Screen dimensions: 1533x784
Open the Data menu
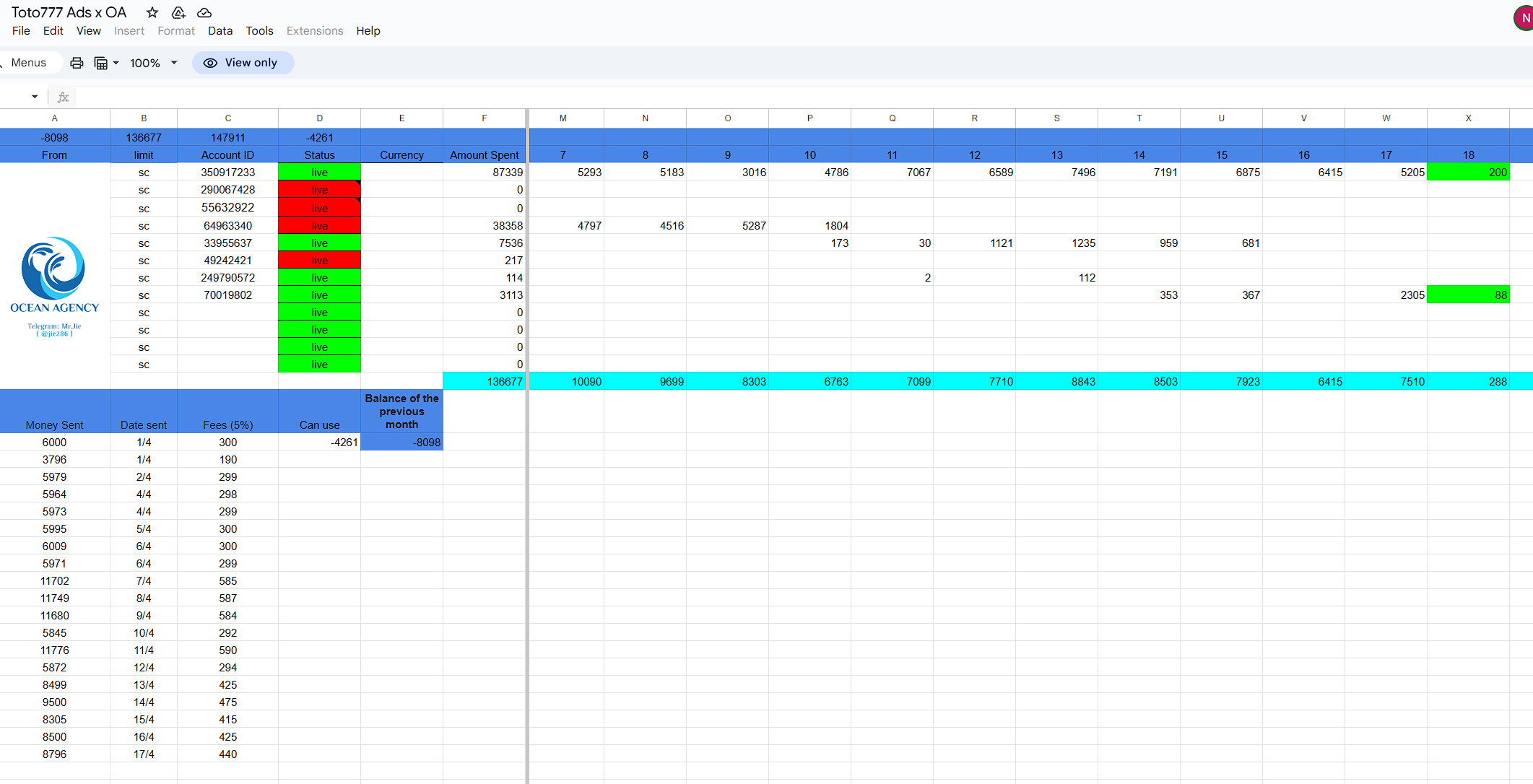(x=220, y=30)
